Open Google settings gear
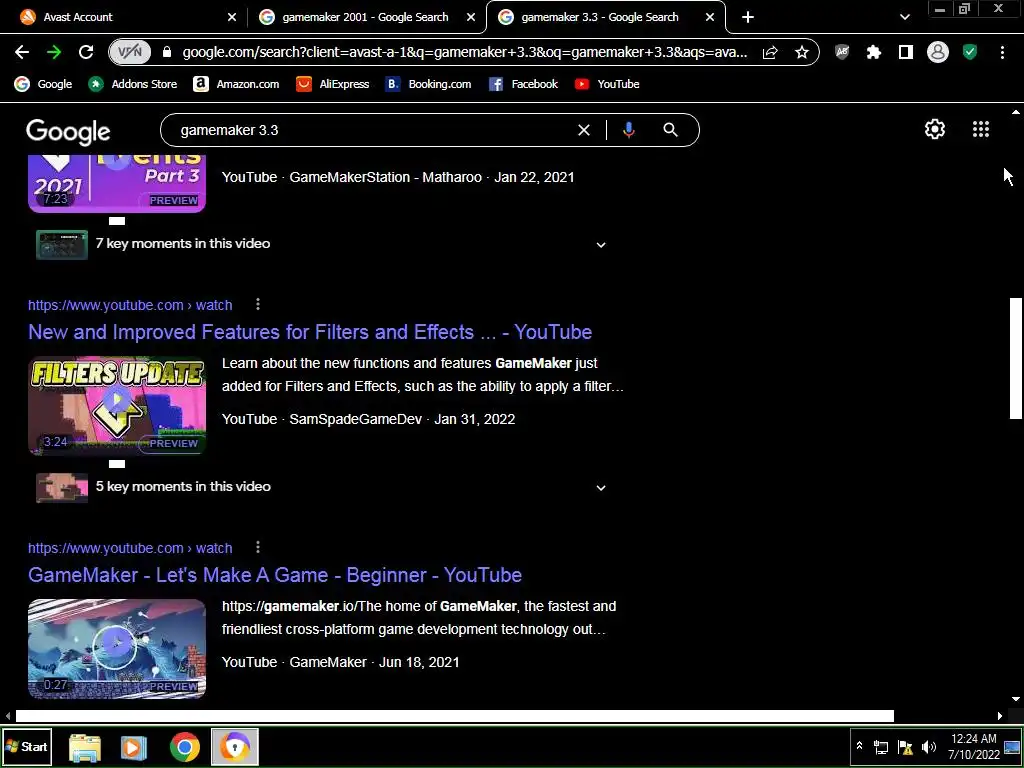Image resolution: width=1024 pixels, height=768 pixels. click(x=935, y=129)
